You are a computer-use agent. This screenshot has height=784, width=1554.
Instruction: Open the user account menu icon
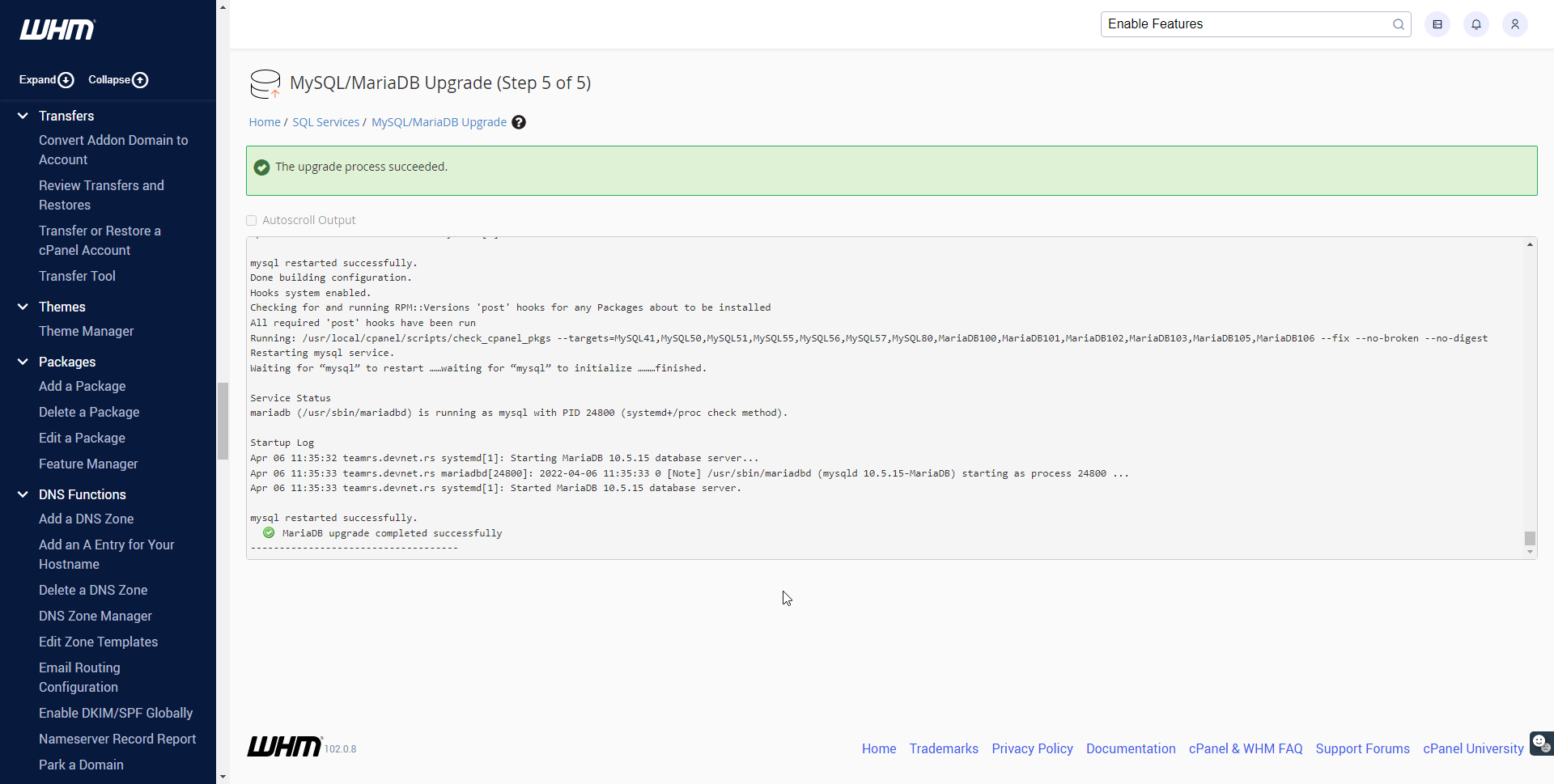point(1515,24)
